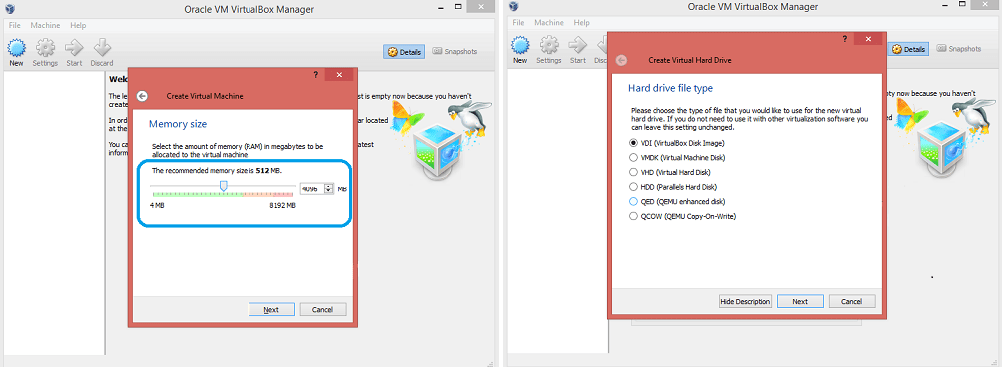Open File menu in right VirtualBox window
Image resolution: width=1002 pixels, height=367 pixels.
518,22
